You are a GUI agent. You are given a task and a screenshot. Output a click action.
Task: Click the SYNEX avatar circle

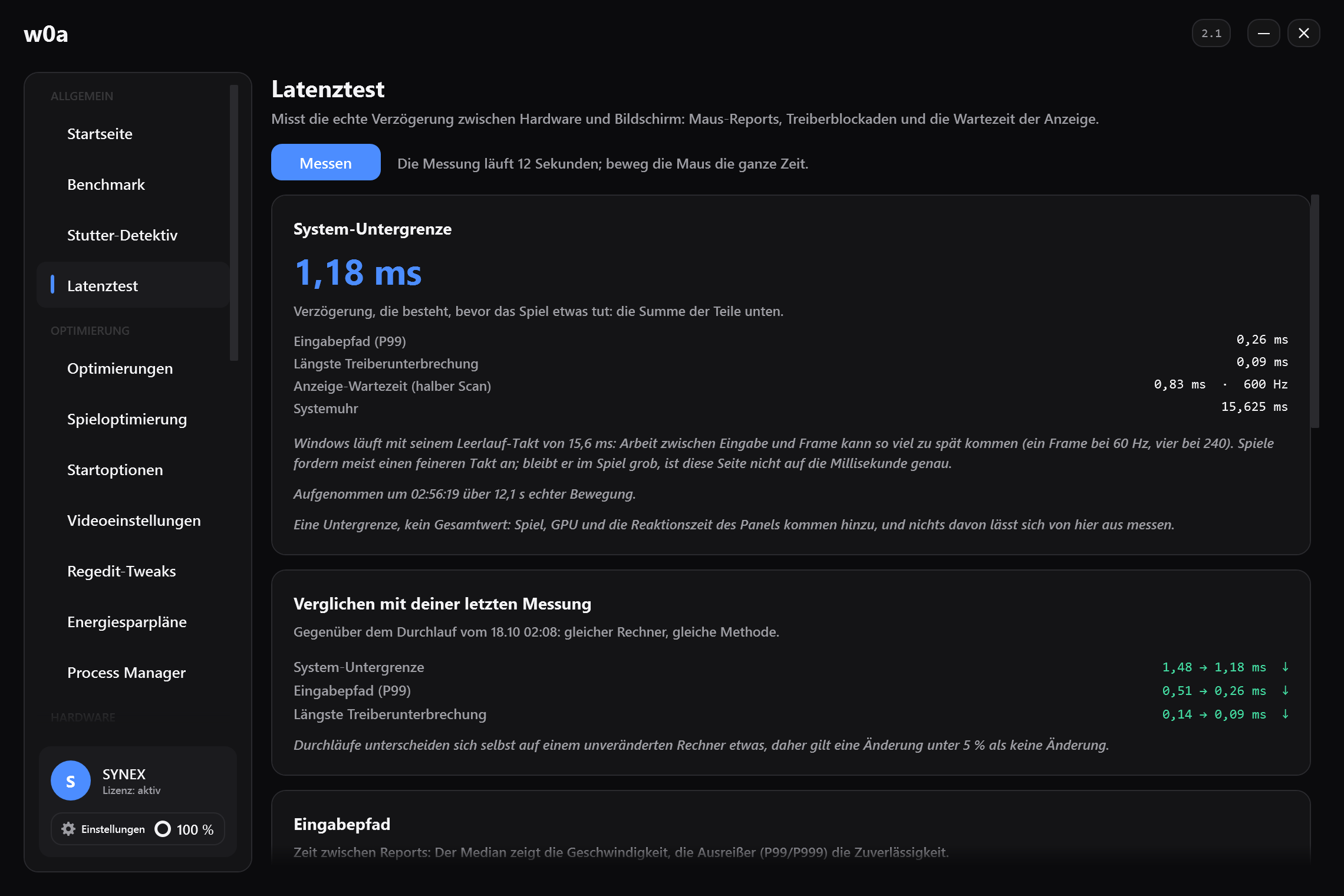point(71,780)
